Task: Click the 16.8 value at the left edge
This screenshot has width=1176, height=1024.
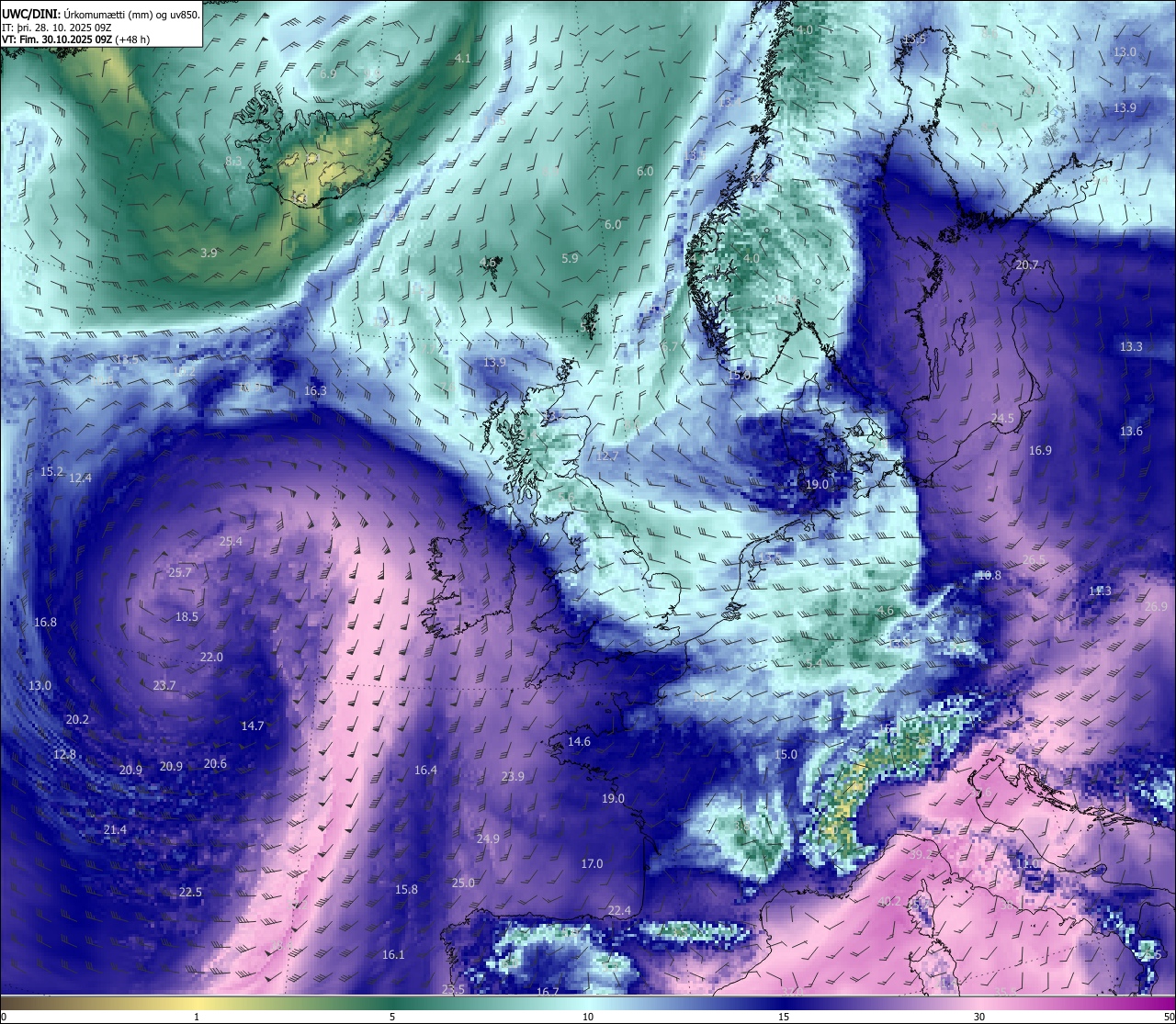Action: point(45,622)
